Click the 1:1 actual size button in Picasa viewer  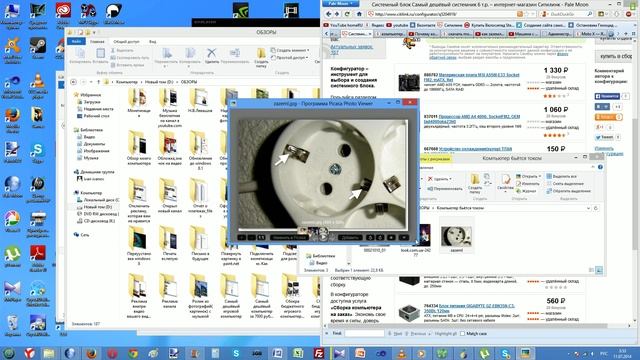click(x=261, y=237)
